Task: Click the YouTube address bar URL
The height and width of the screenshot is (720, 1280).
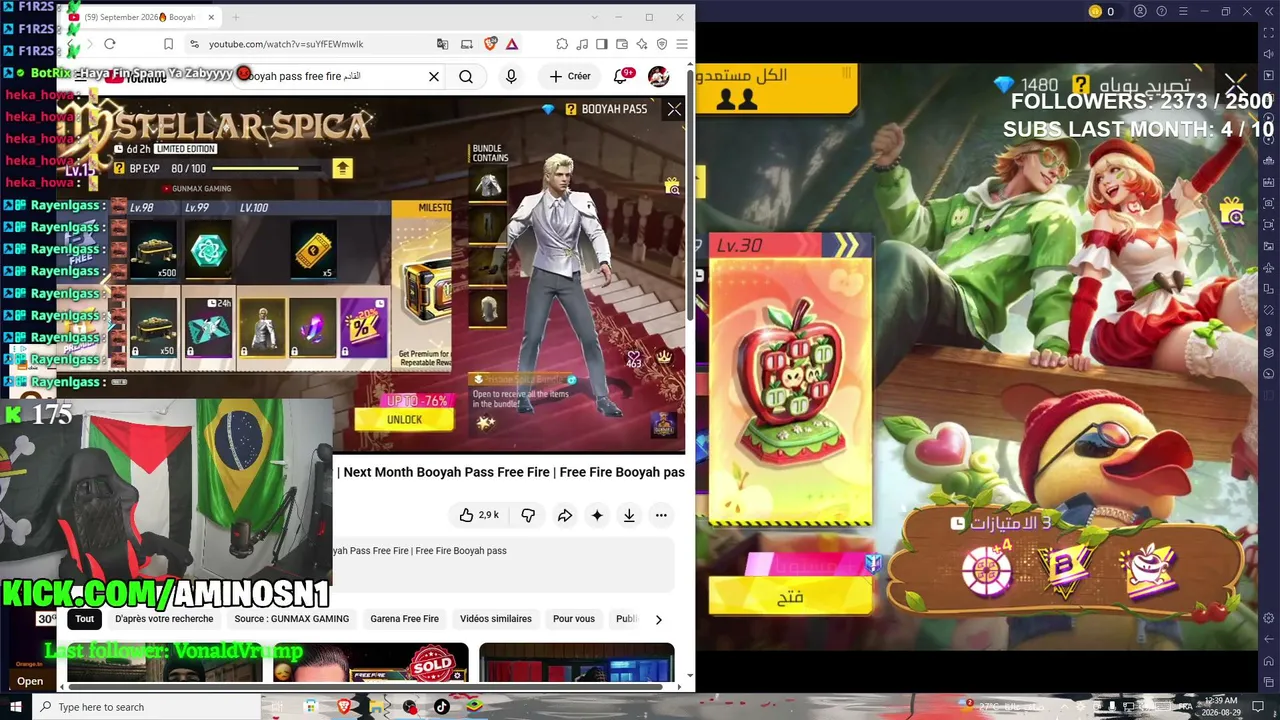Action: tap(286, 44)
